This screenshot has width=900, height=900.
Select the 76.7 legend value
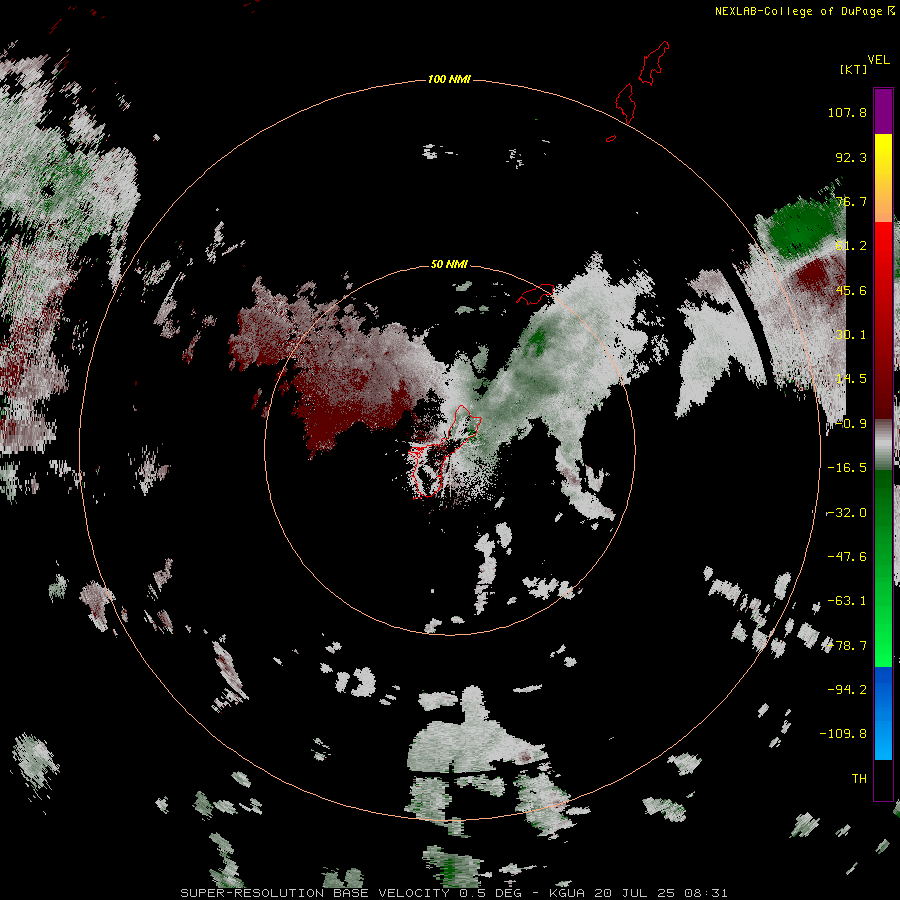coord(851,201)
